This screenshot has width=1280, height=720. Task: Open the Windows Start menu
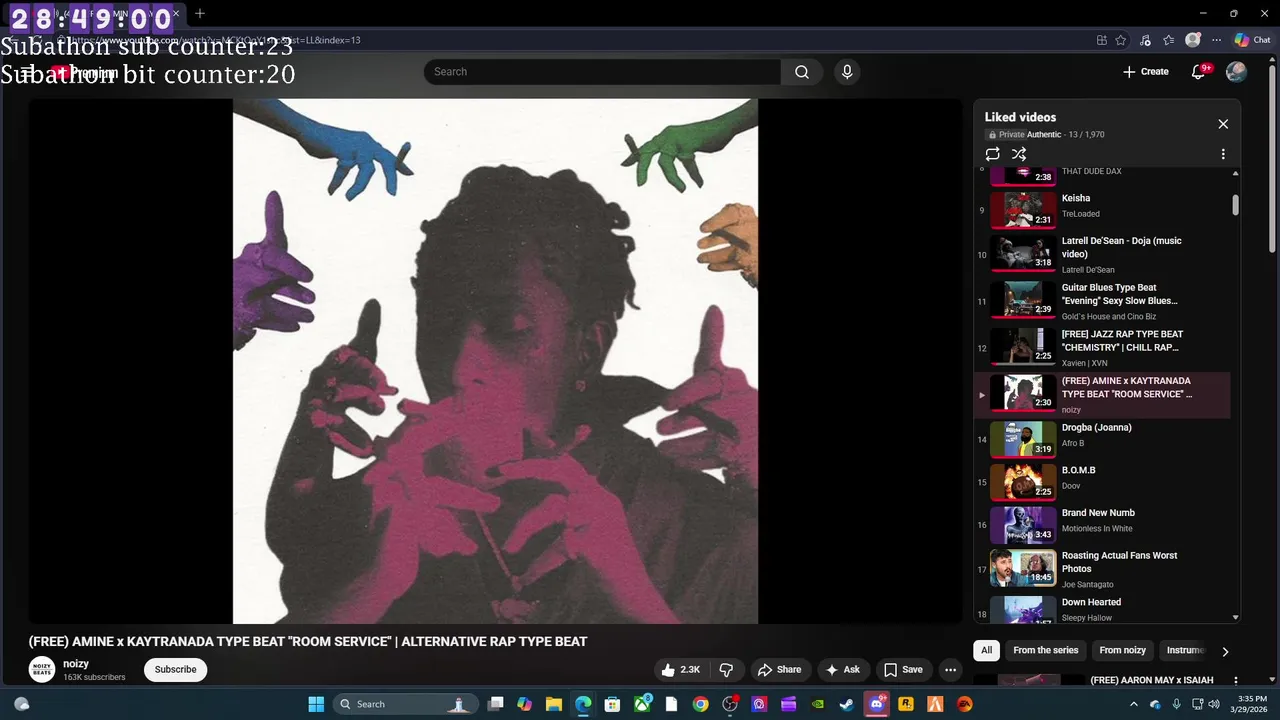coord(316,704)
